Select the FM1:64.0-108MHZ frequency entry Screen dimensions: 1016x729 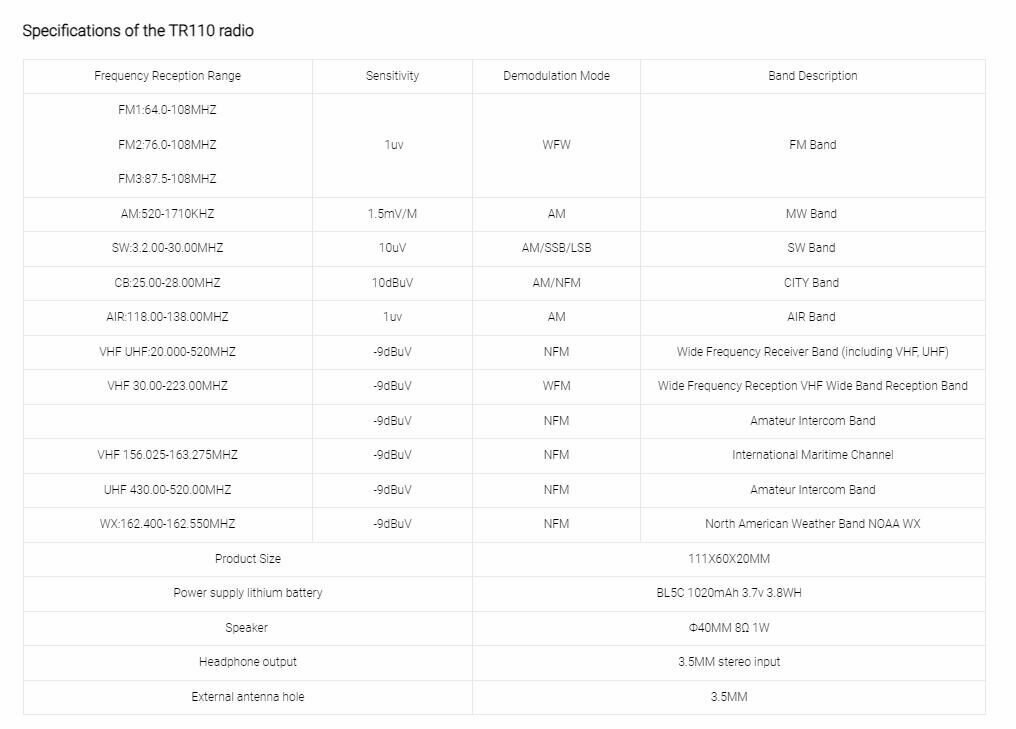[x=167, y=110]
